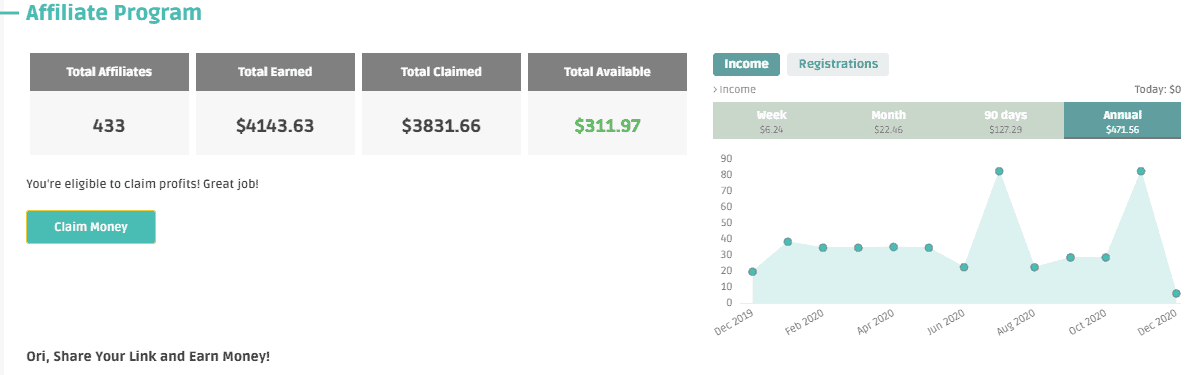Click the Total Available amount $311.97
The width and height of the screenshot is (1192, 375).
point(607,126)
